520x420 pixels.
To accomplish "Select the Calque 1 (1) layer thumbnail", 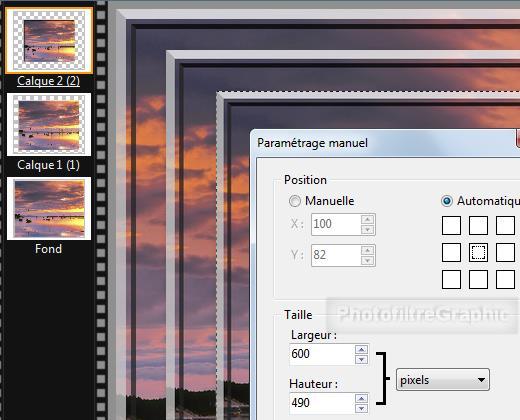I will [x=49, y=124].
